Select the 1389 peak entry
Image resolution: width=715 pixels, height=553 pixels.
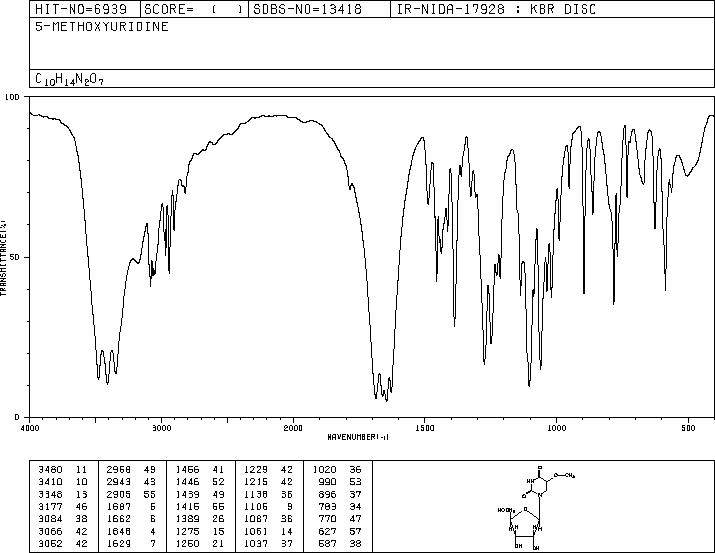pyautogui.click(x=200, y=519)
